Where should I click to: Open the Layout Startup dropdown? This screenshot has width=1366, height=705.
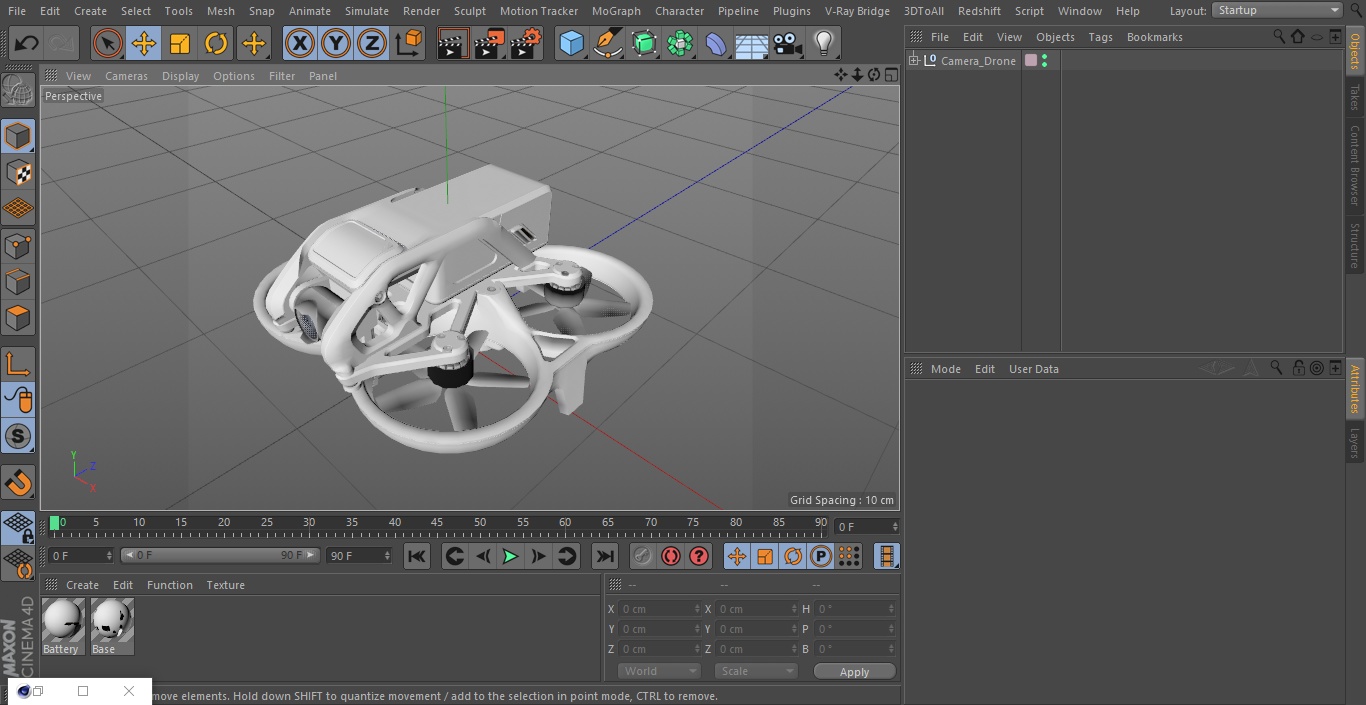pos(1277,10)
